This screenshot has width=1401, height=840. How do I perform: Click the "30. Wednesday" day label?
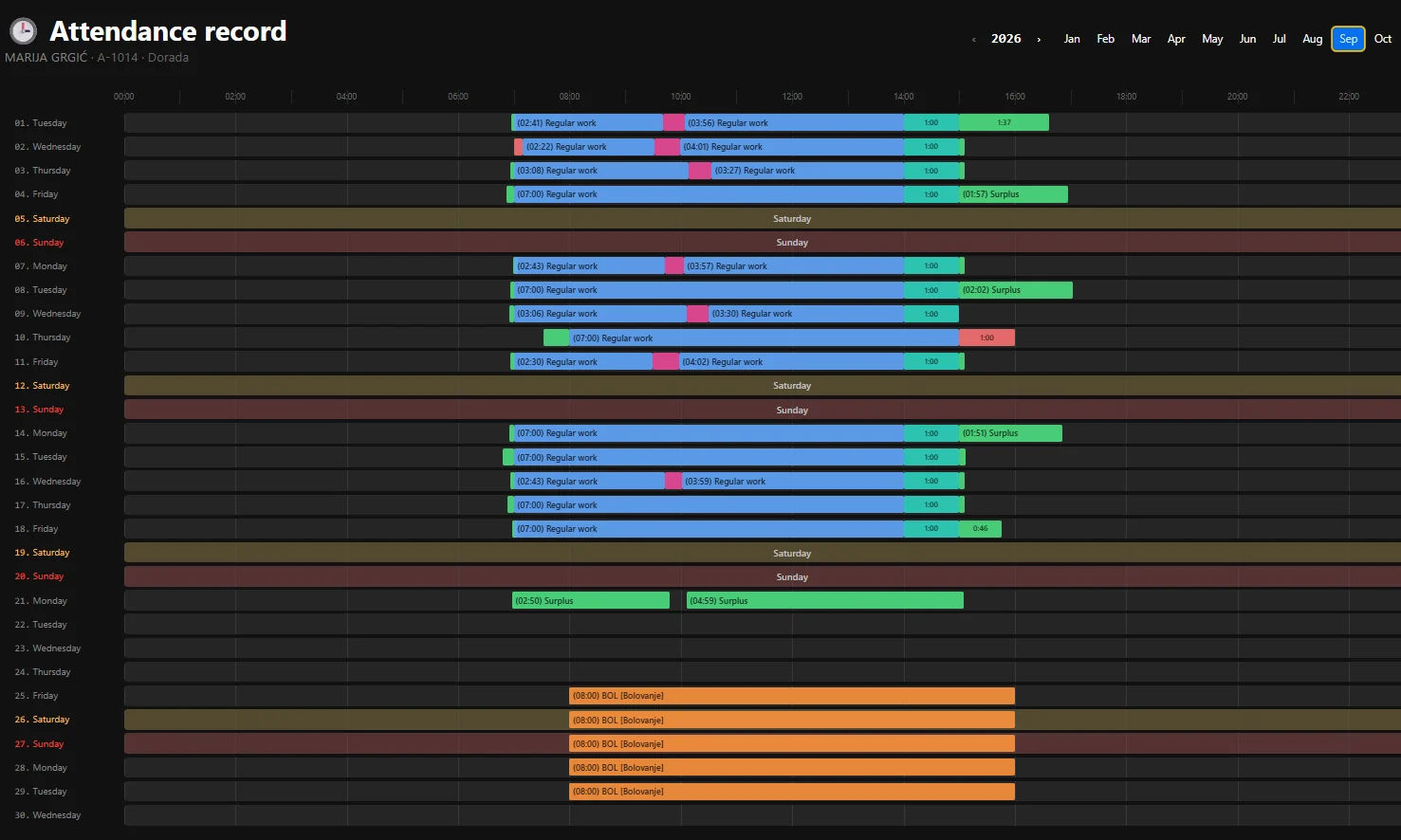pyautogui.click(x=47, y=815)
